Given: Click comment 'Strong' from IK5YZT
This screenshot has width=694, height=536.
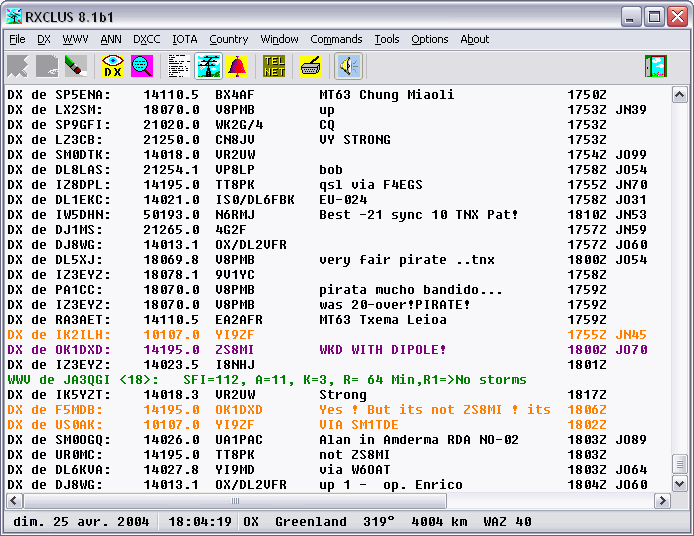Looking at the screenshot, I should [x=343, y=395].
